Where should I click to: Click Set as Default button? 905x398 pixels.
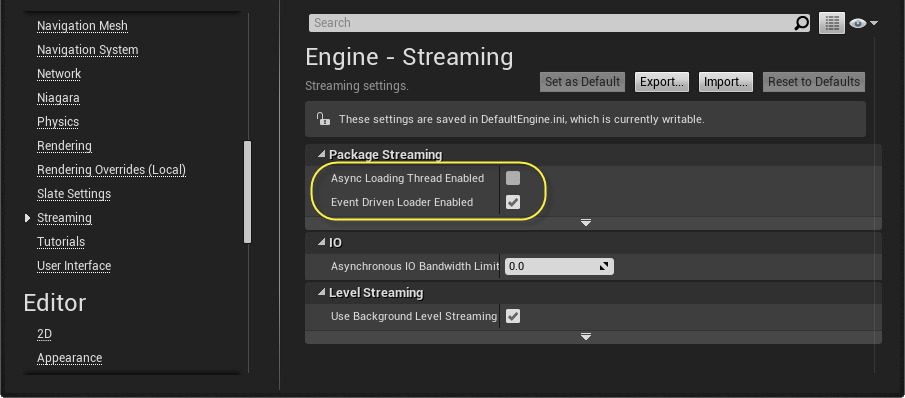pyautogui.click(x=582, y=82)
